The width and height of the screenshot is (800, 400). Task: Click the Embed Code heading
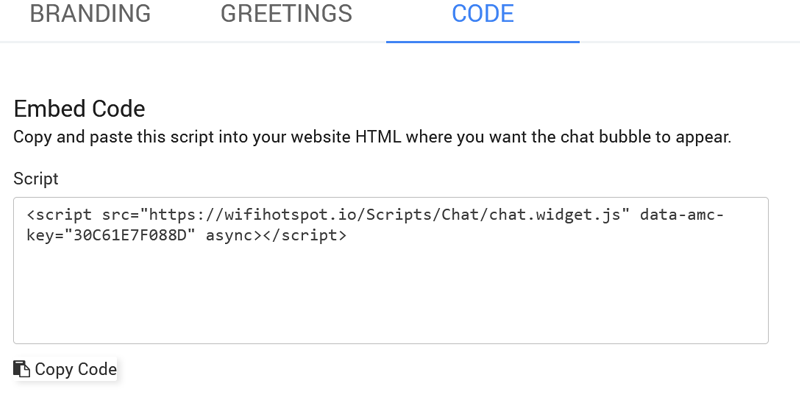(79, 109)
